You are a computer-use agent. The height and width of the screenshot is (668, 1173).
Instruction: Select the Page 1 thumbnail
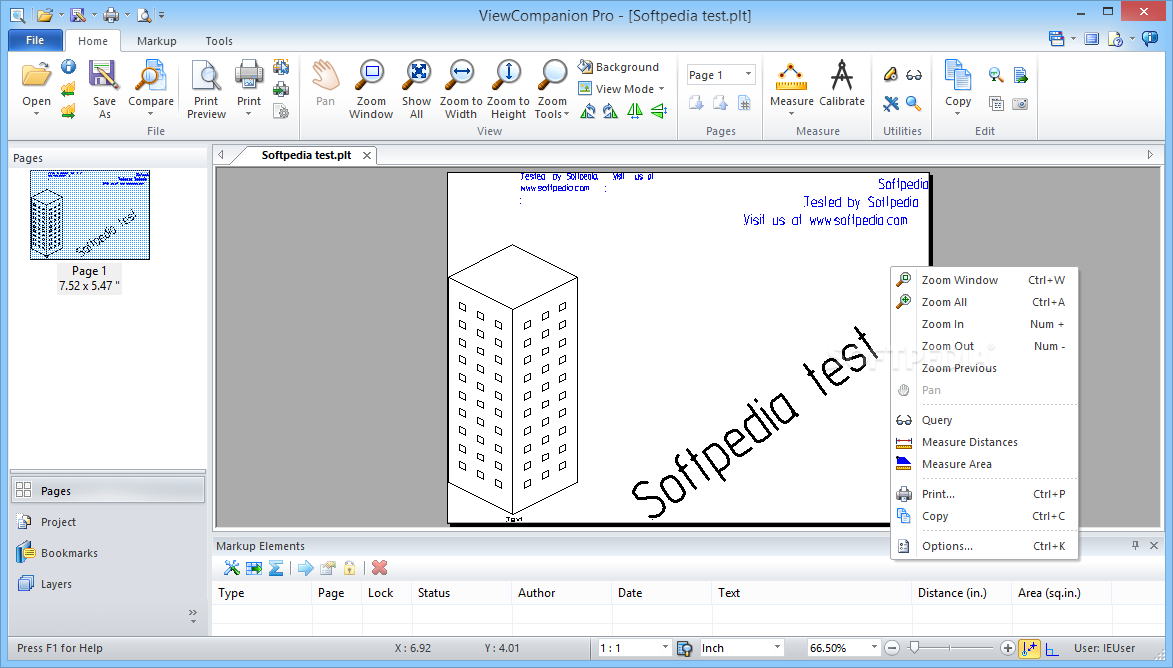tap(90, 215)
